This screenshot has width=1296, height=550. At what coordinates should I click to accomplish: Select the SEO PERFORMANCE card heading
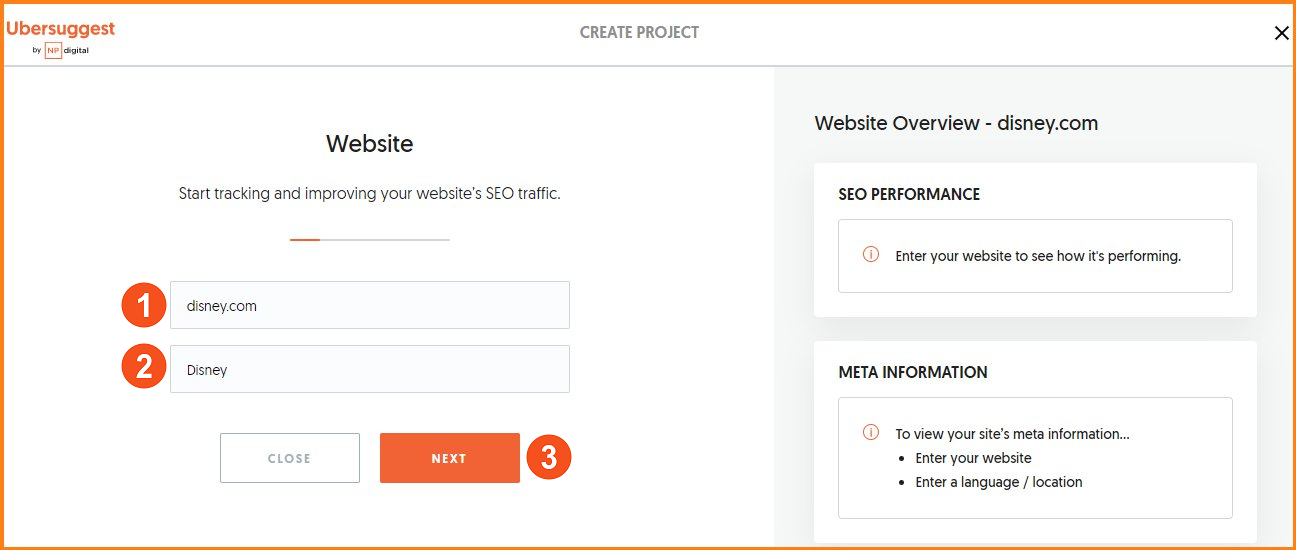tap(909, 194)
